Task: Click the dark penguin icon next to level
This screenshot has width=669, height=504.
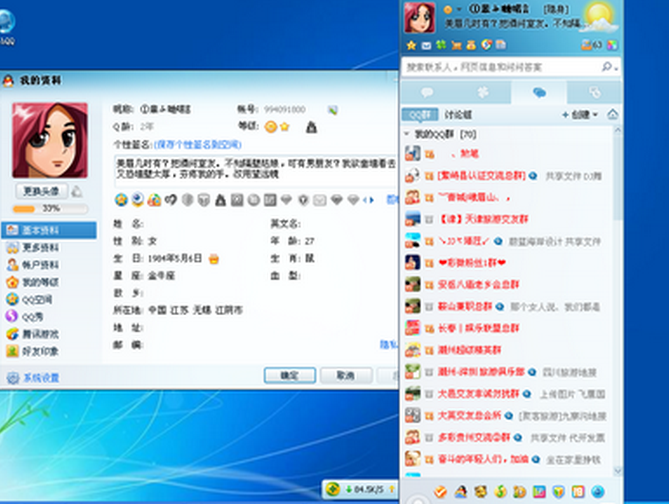Action: click(311, 127)
